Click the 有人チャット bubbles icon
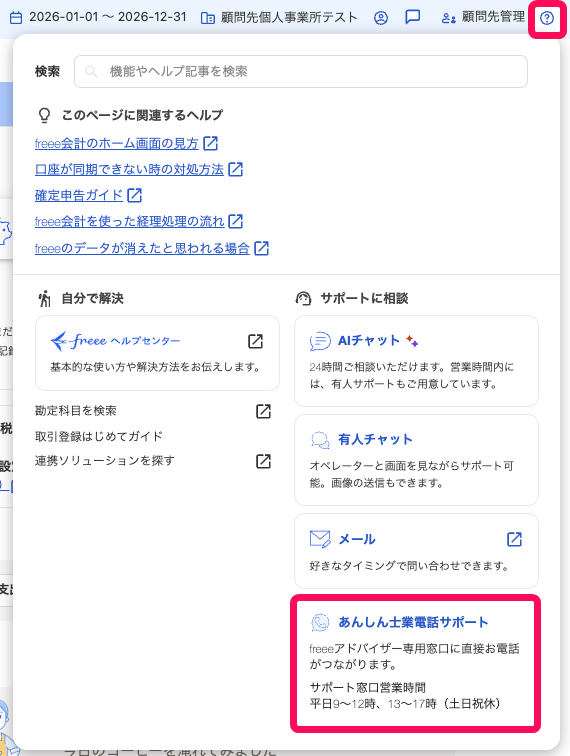 click(320, 440)
